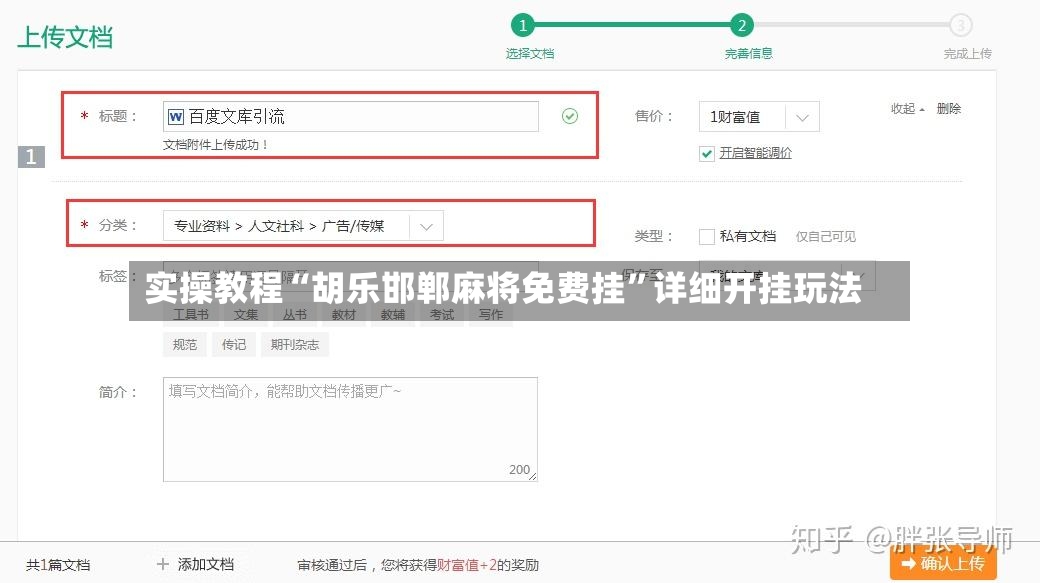The height and width of the screenshot is (583, 1040).
Task: Click step 3 circle 完成上传
Action: [x=960, y=26]
